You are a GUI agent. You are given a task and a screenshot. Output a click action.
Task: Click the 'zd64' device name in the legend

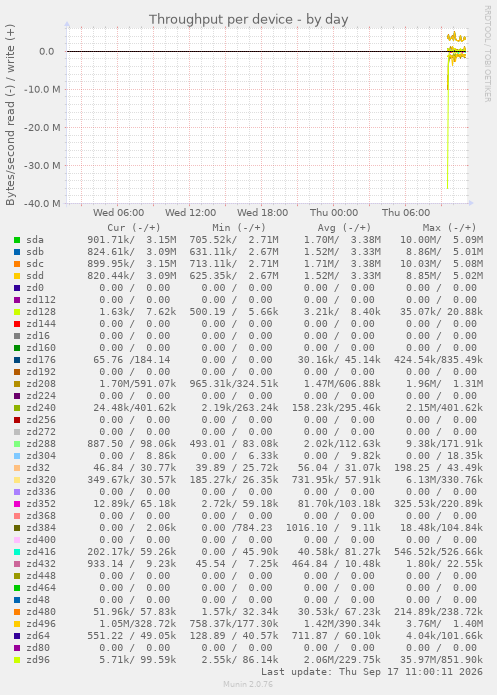tap(38, 636)
